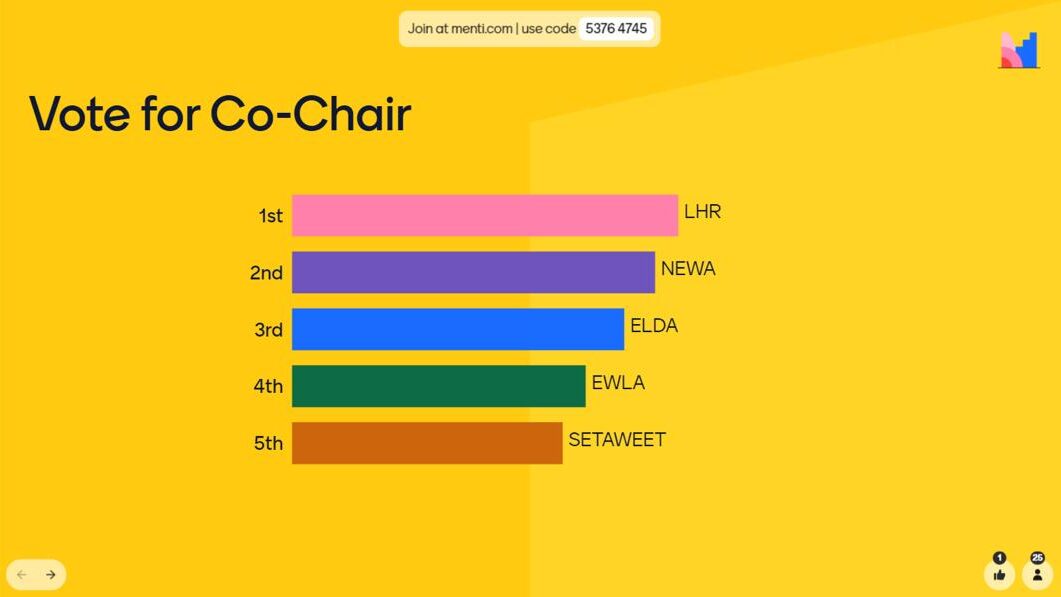Image resolution: width=1061 pixels, height=597 pixels.
Task: Select the orange SETAWEET bar
Action: point(427,443)
